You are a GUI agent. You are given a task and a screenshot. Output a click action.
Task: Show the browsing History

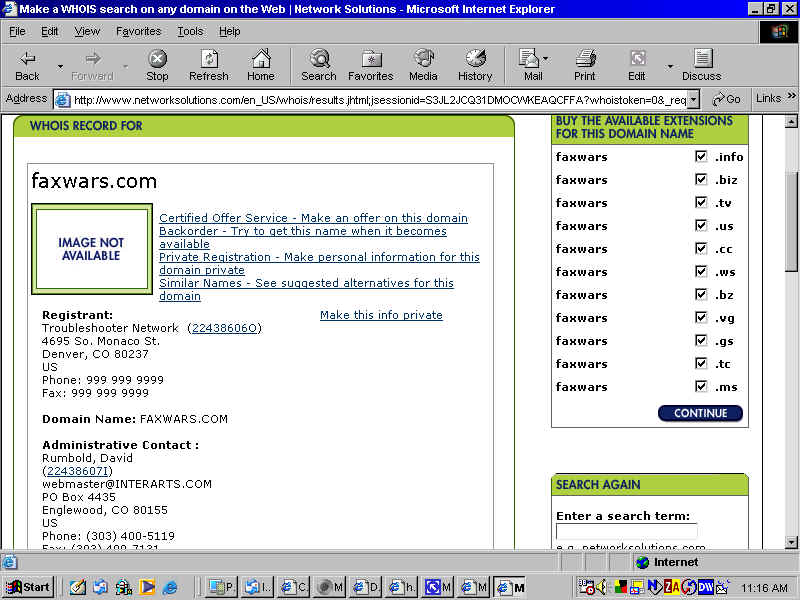click(x=475, y=65)
